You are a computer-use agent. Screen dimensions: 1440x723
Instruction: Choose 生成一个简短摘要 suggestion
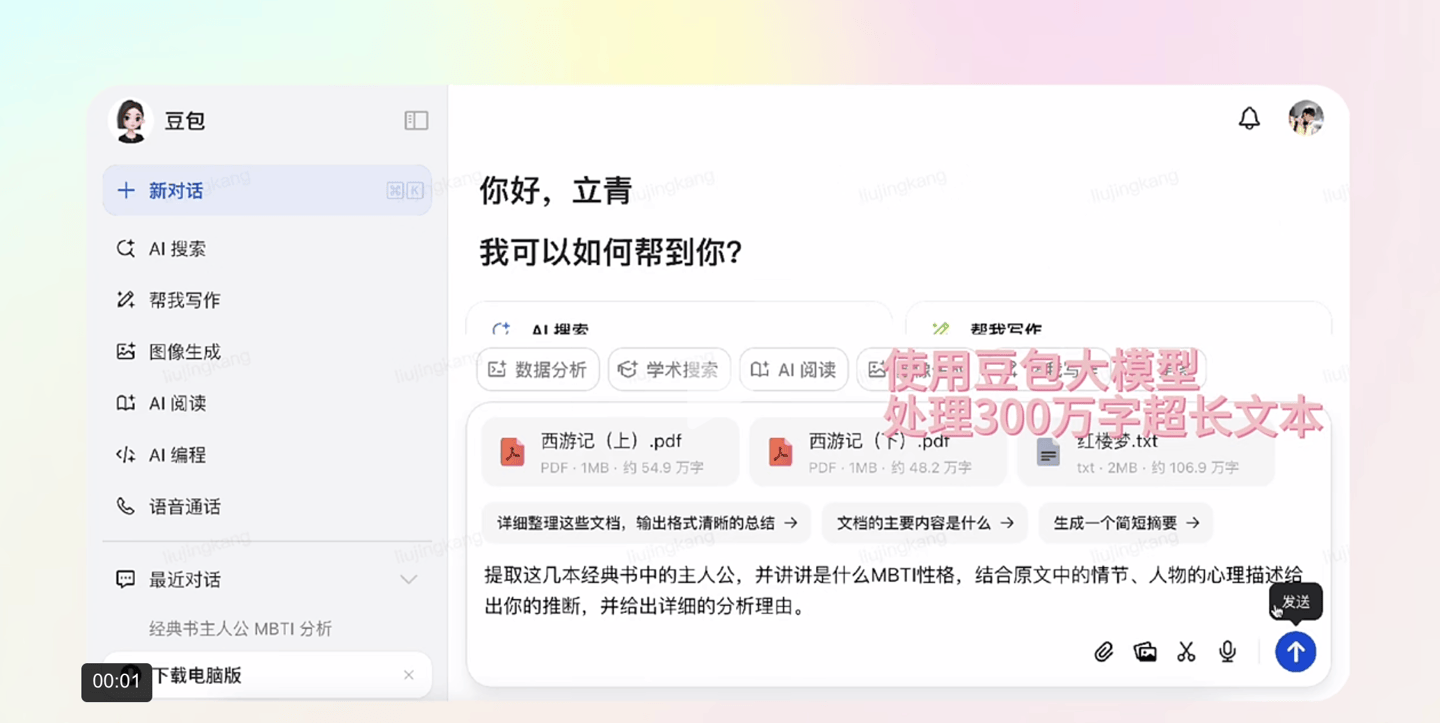1126,523
